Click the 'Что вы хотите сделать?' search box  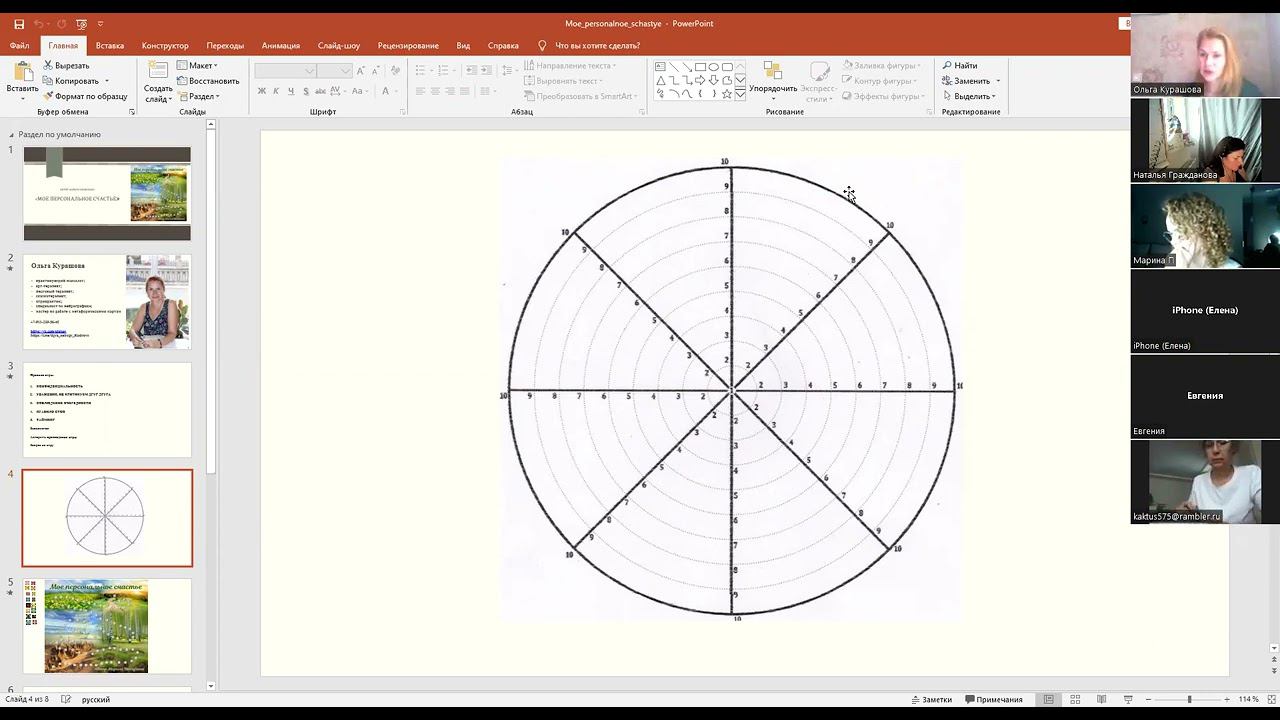597,45
